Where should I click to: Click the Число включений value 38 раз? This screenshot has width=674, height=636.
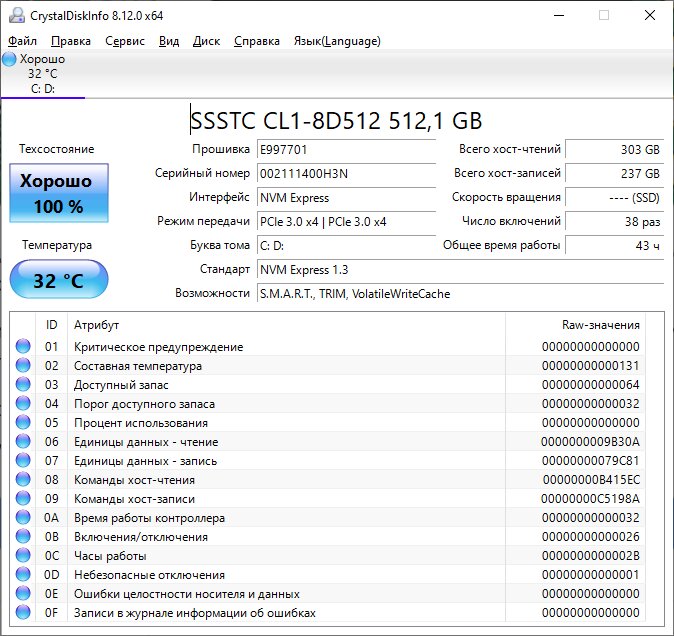[615, 222]
